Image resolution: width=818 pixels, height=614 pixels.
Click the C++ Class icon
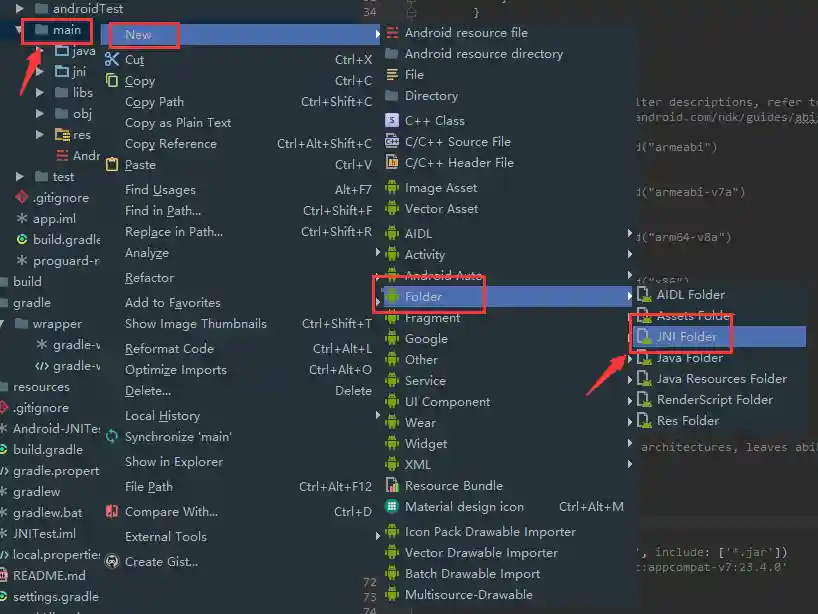tap(392, 121)
